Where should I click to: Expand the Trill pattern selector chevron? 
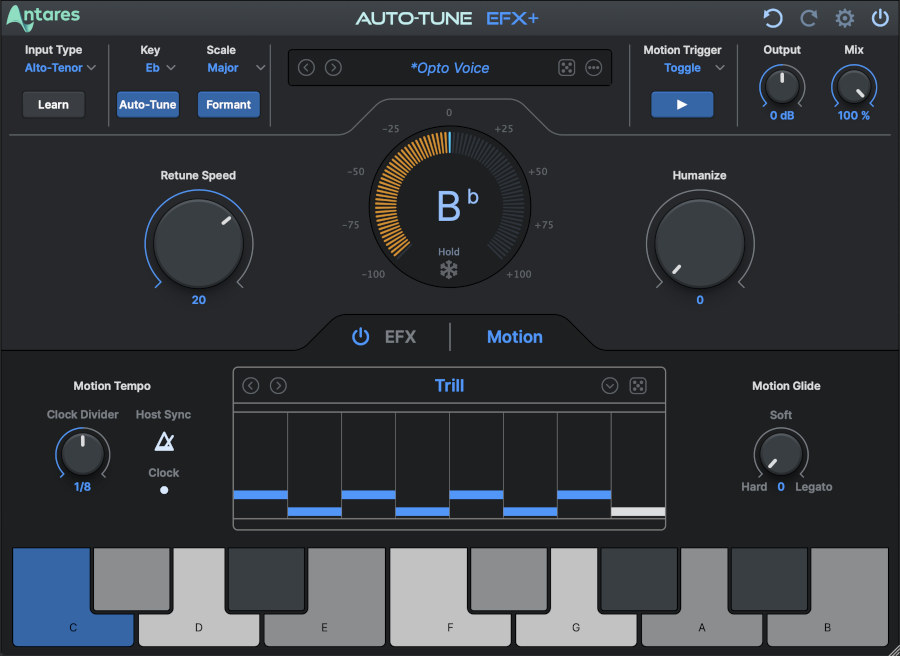click(609, 385)
